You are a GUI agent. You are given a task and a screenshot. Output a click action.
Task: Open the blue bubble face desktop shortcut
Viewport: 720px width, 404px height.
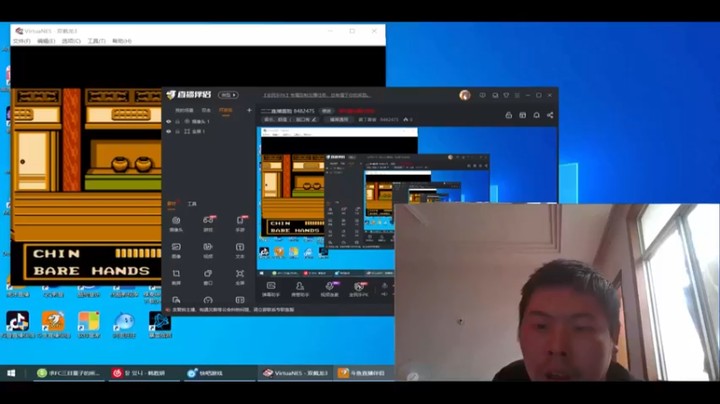tap(124, 325)
